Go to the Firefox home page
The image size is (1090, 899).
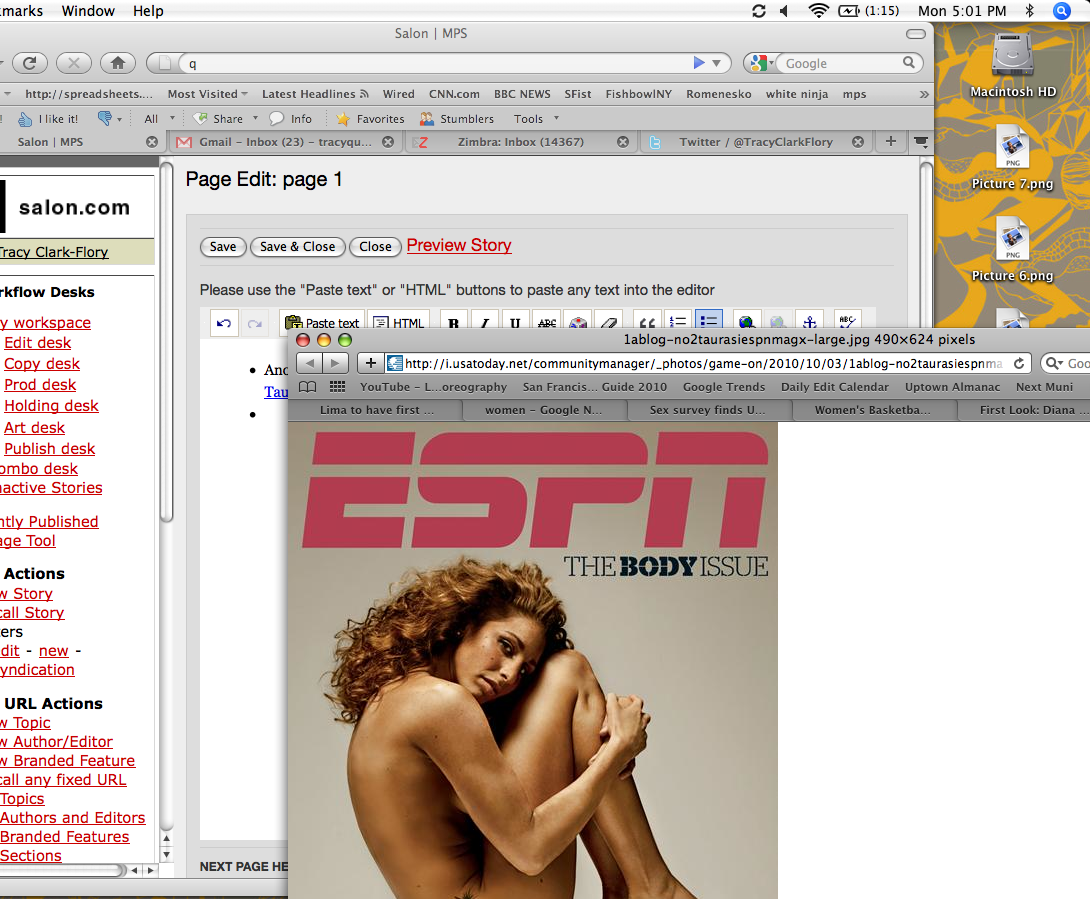point(117,63)
